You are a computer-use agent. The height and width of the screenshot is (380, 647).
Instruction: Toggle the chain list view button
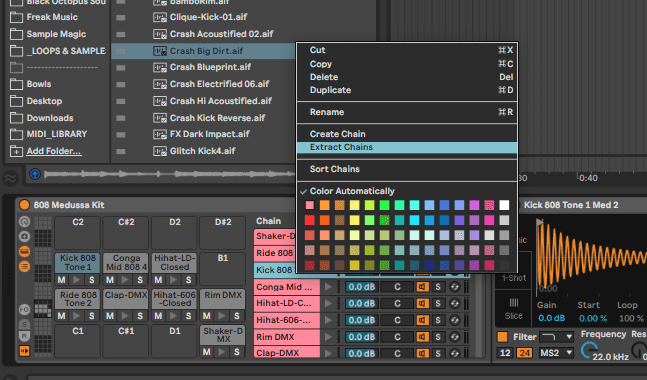tap(24, 267)
